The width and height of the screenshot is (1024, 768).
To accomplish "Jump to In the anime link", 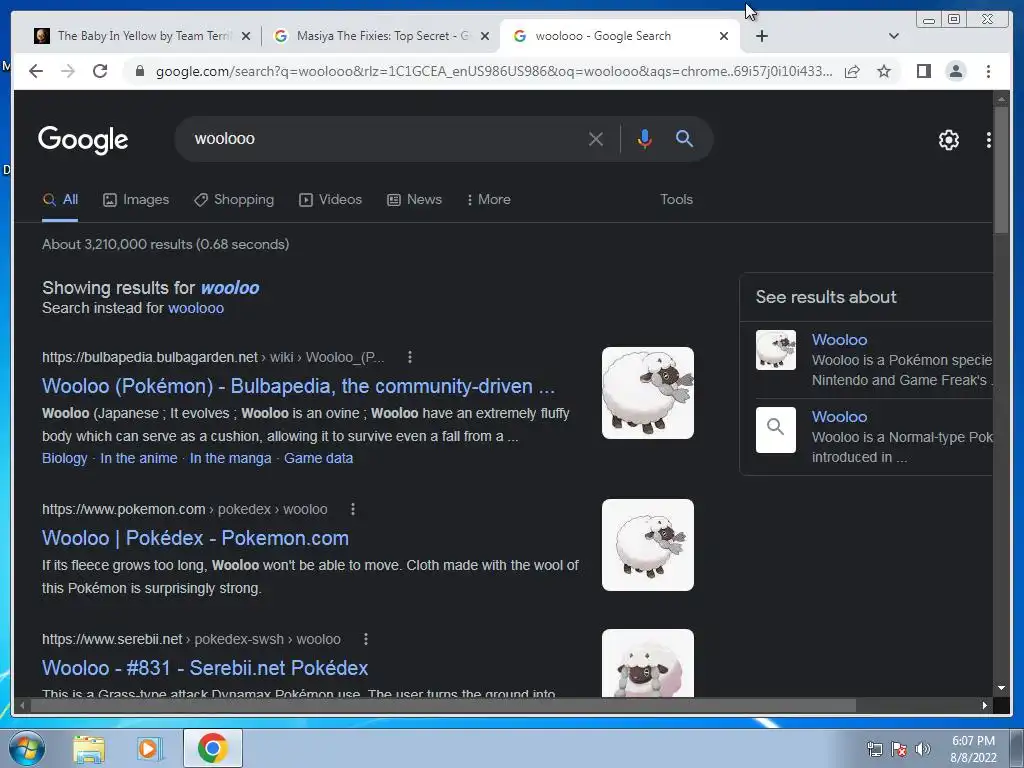I will coord(138,458).
